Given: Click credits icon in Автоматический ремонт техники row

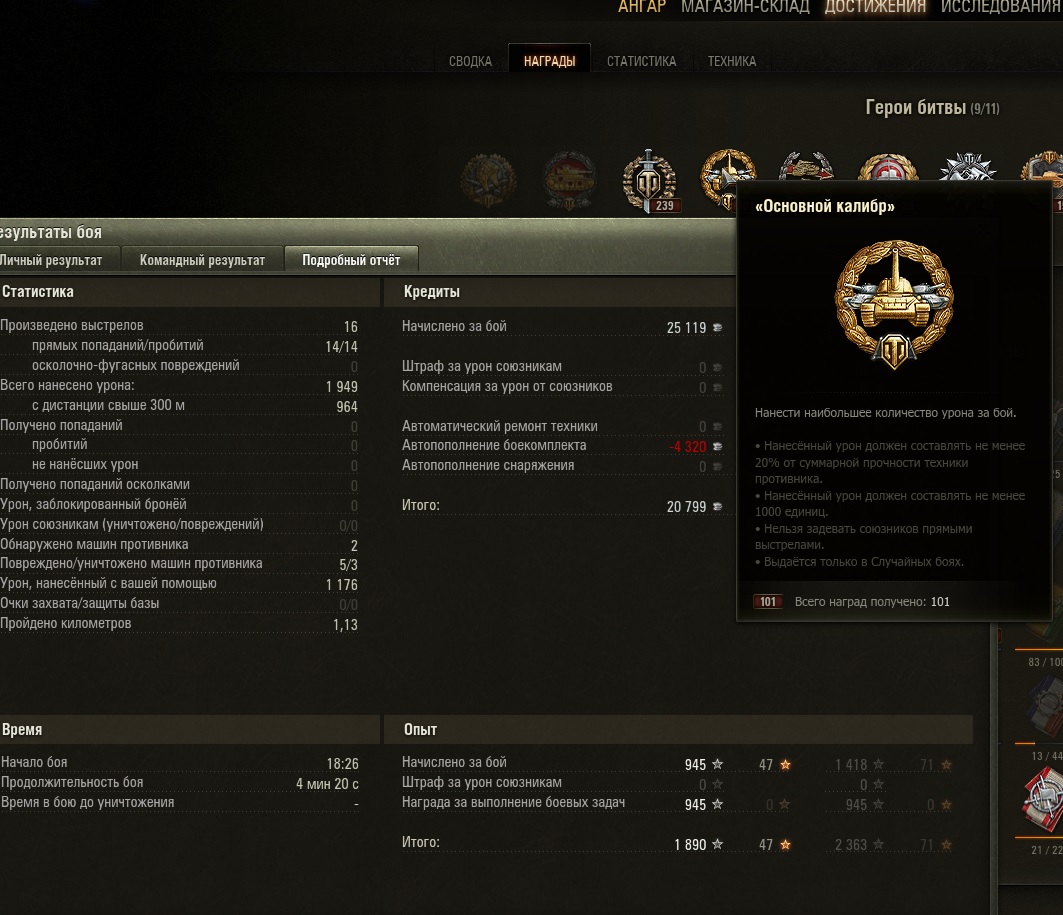Looking at the screenshot, I should pos(717,426).
